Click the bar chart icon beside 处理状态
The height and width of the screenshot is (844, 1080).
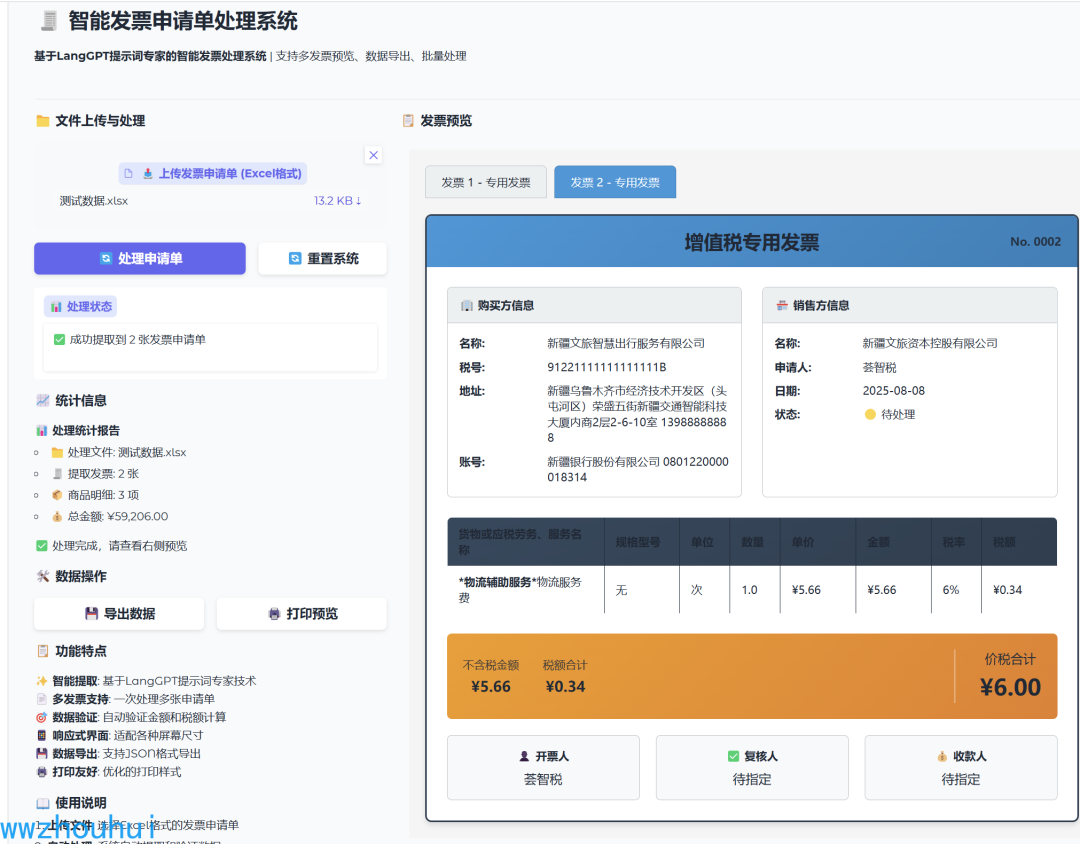[57, 307]
